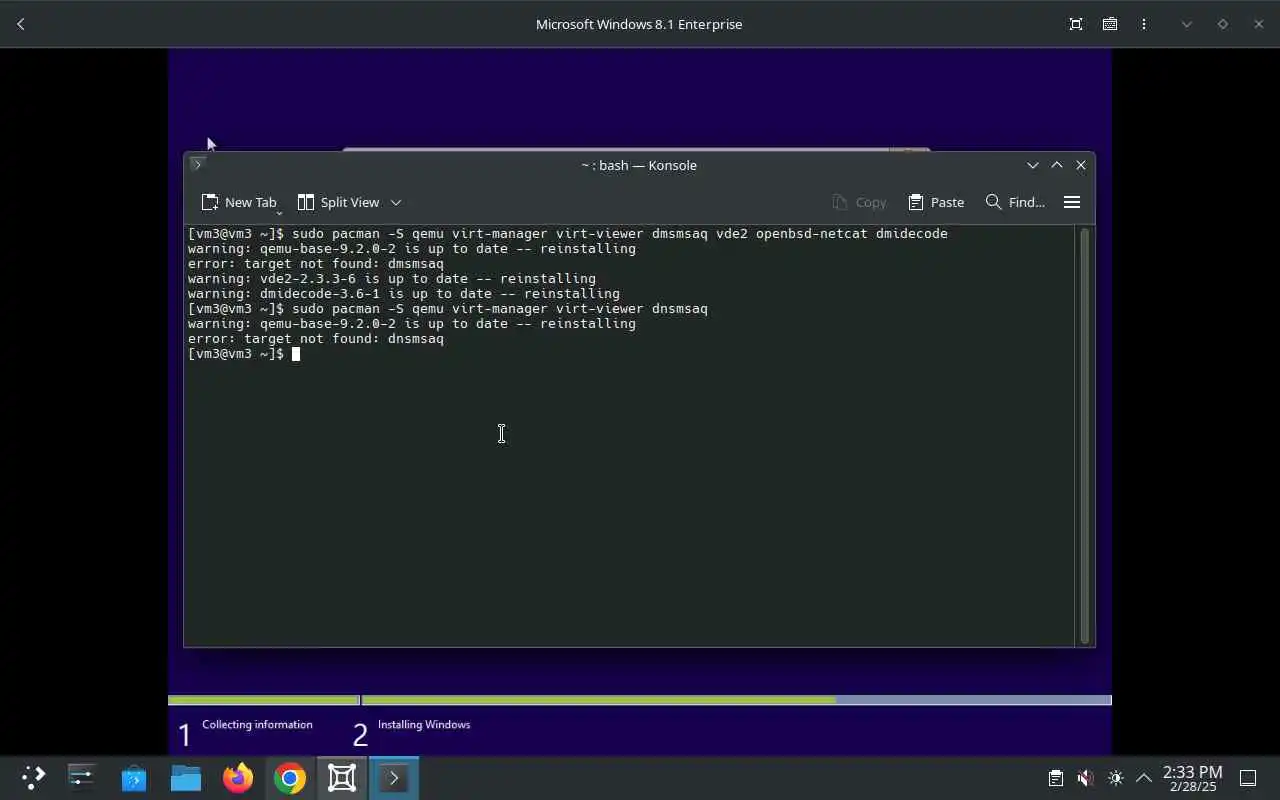Open the Dolphin file manager folder icon
Viewport: 1280px width, 800px height.
tap(186, 777)
